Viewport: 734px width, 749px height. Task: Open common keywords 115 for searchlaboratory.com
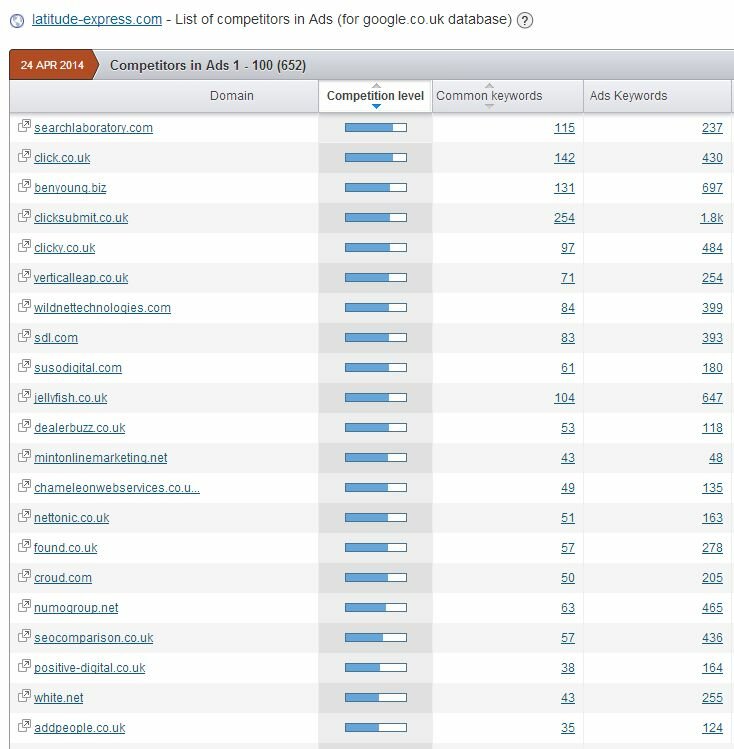pos(564,128)
